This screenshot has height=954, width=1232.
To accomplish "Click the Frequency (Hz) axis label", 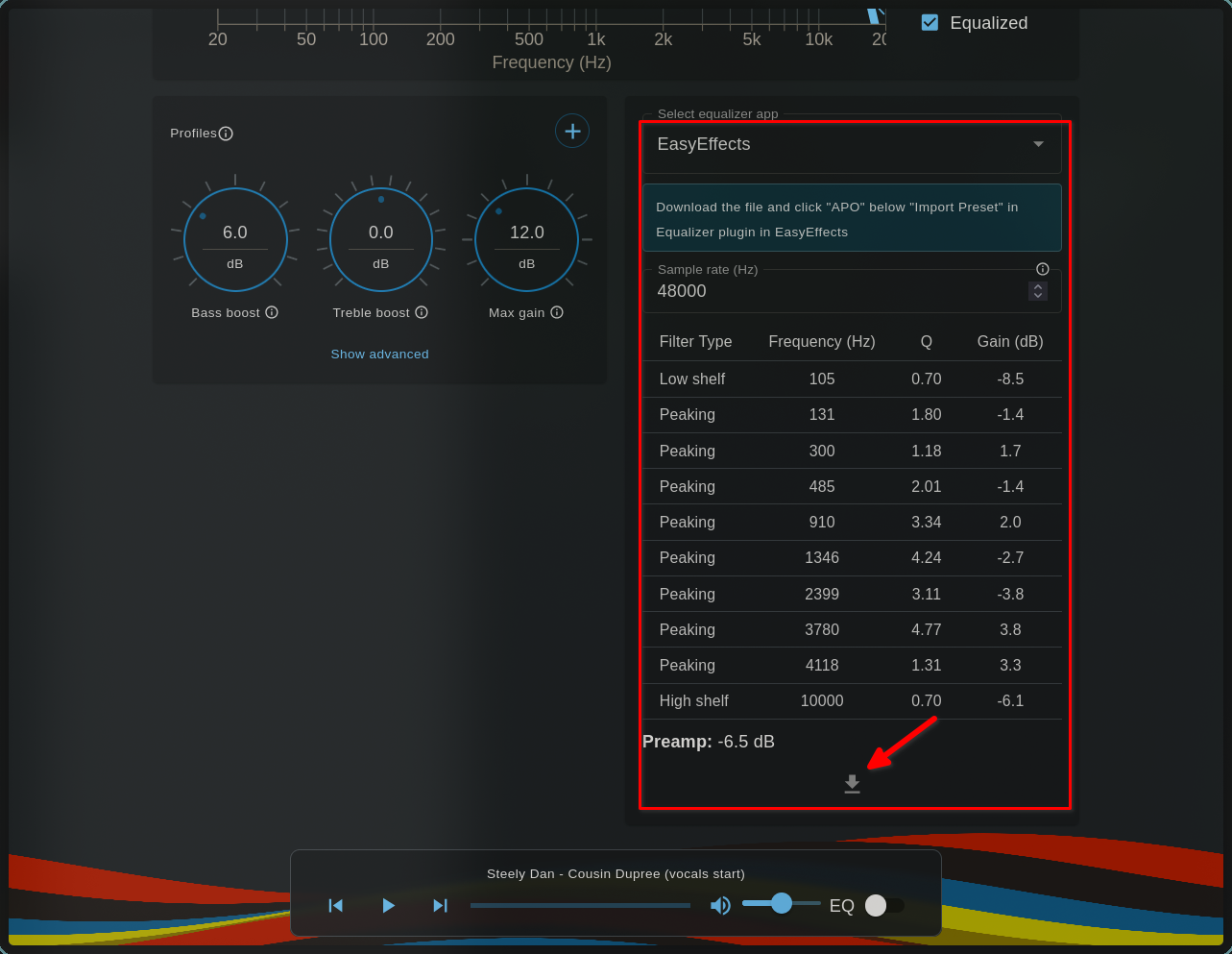I will click(551, 62).
